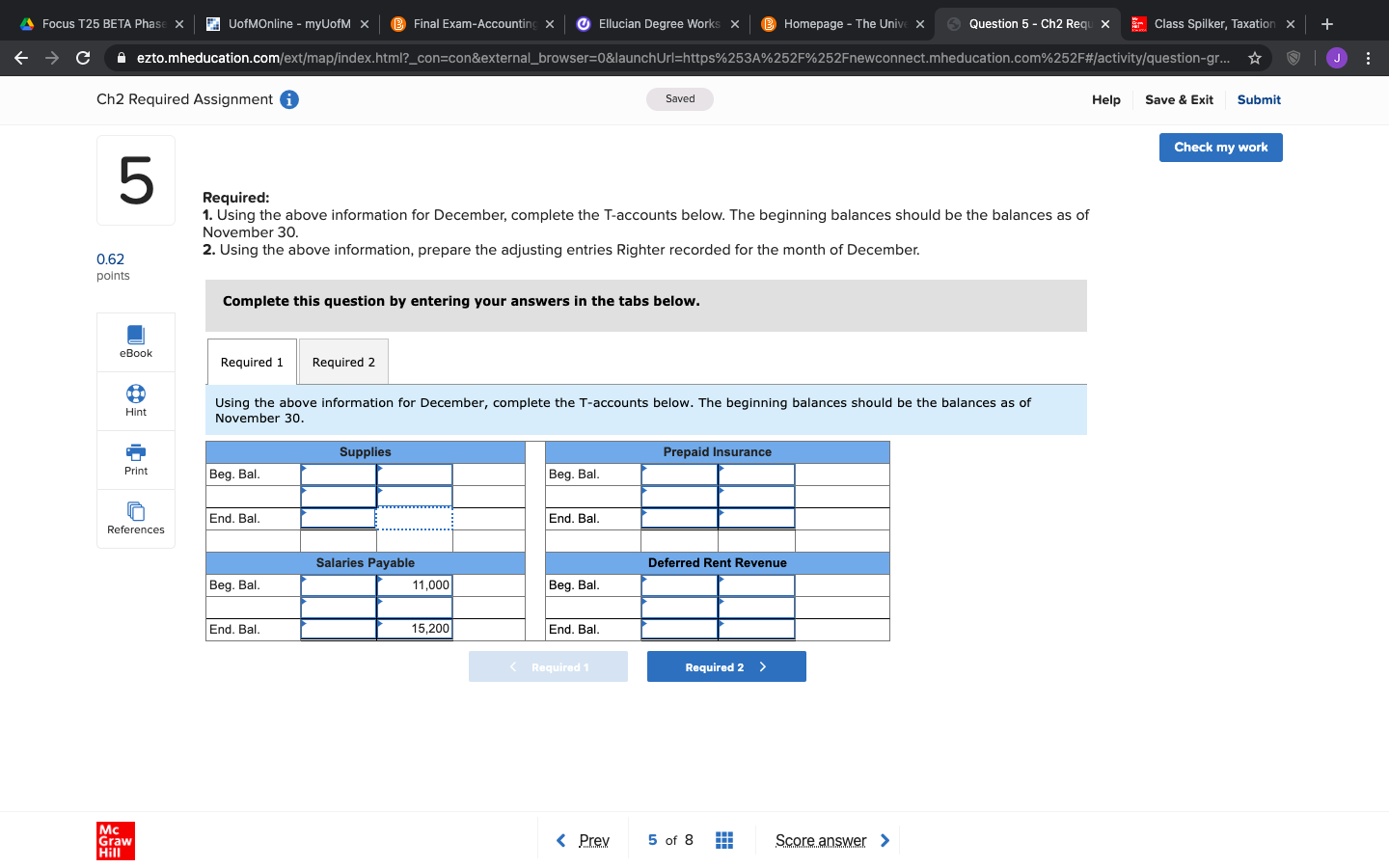Click Prepaid Insurance End. Bal. credit cell
The image size is (1389, 868).
click(757, 519)
